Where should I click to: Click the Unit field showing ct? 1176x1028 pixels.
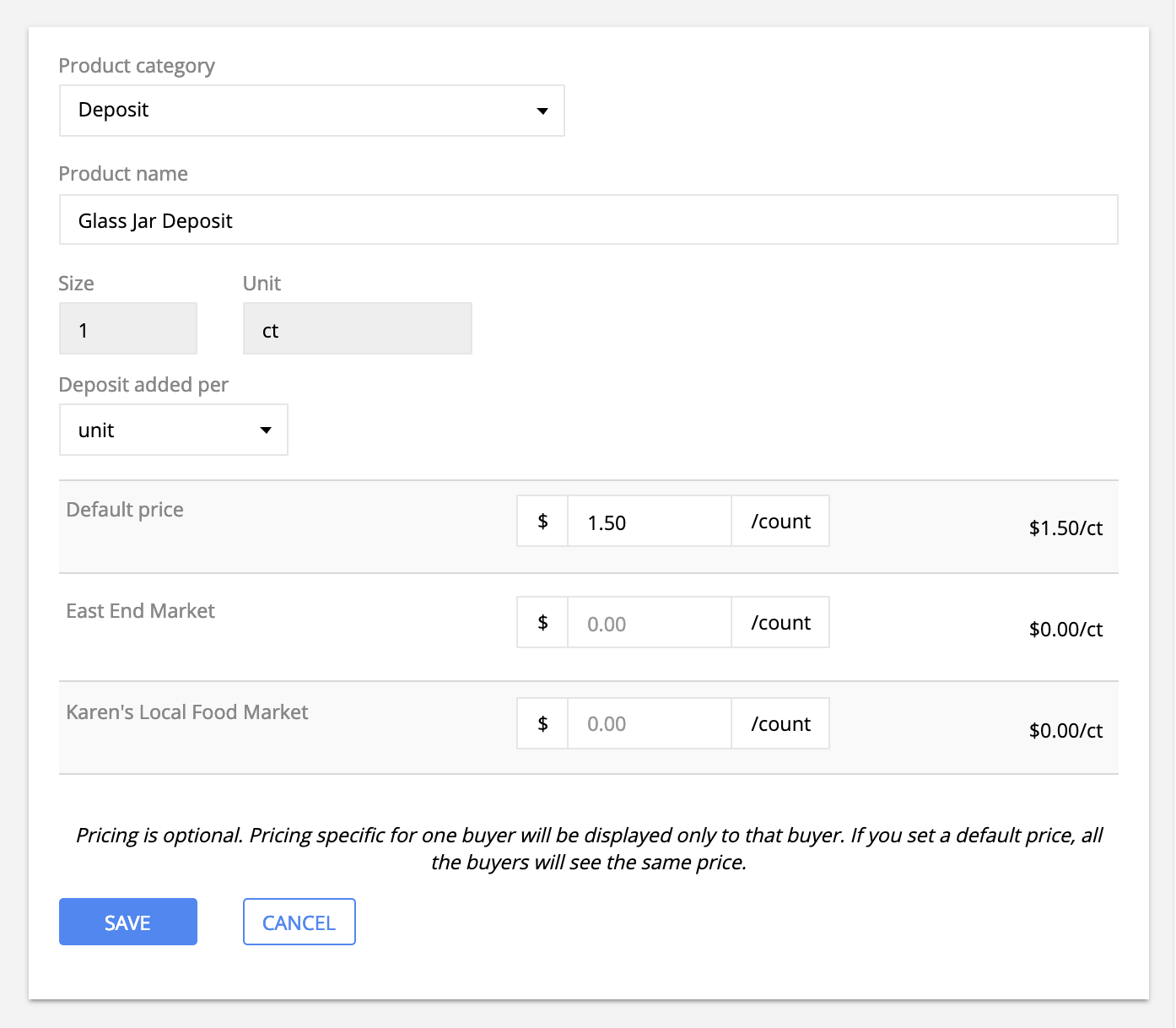coord(357,329)
